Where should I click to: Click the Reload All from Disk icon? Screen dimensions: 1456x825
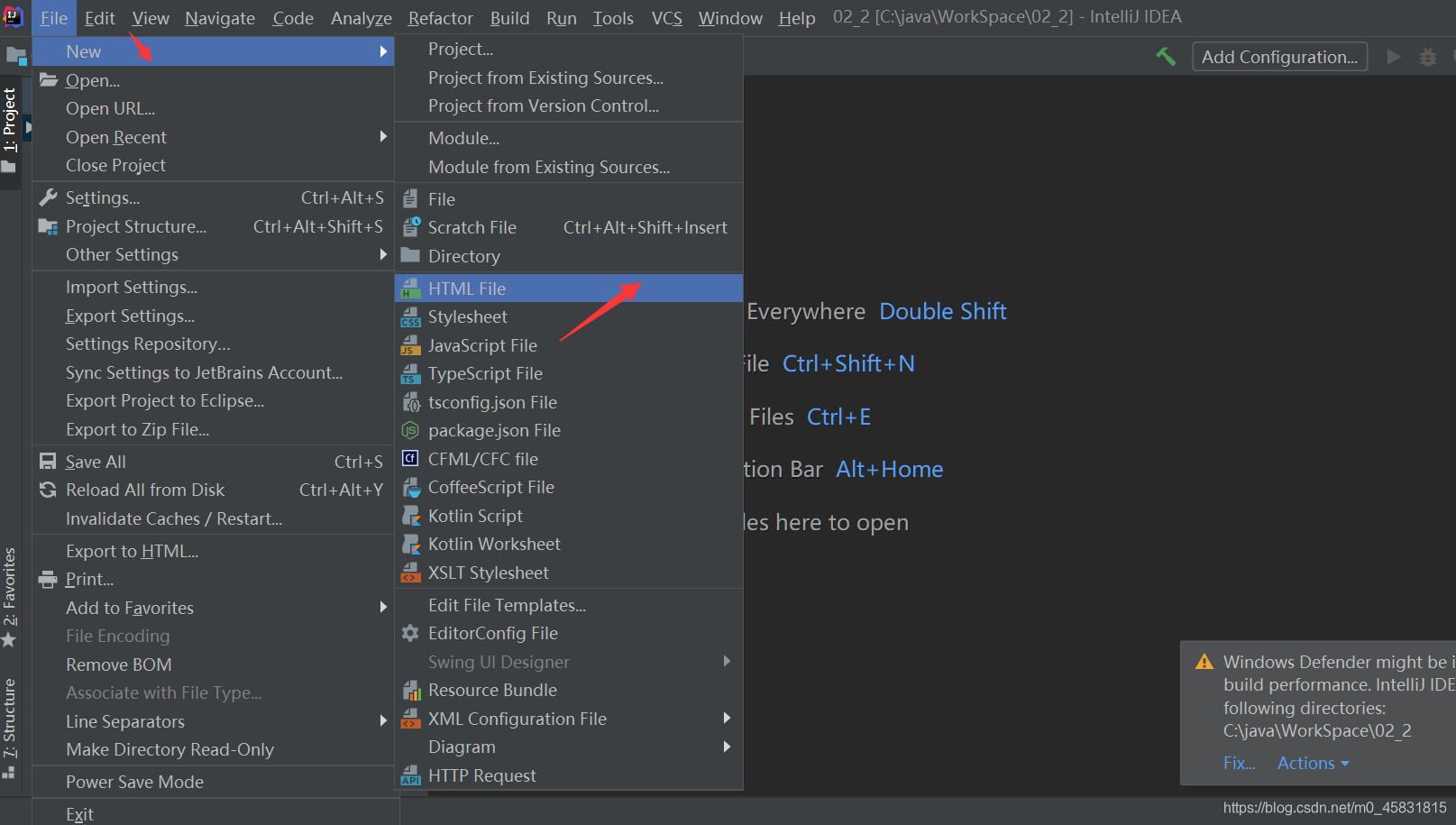[x=48, y=490]
